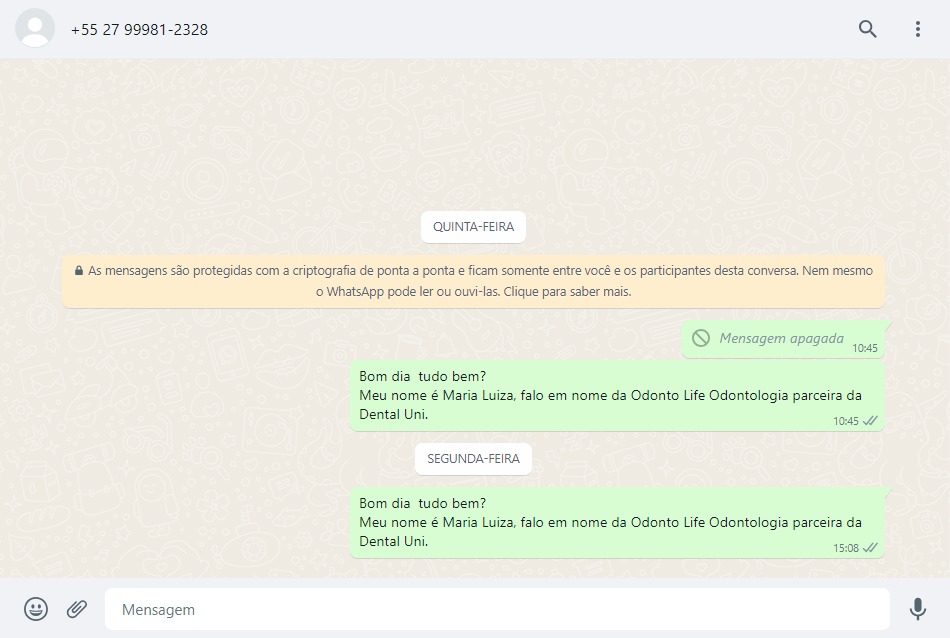Click contact number +55 27 99981-2328

point(139,30)
